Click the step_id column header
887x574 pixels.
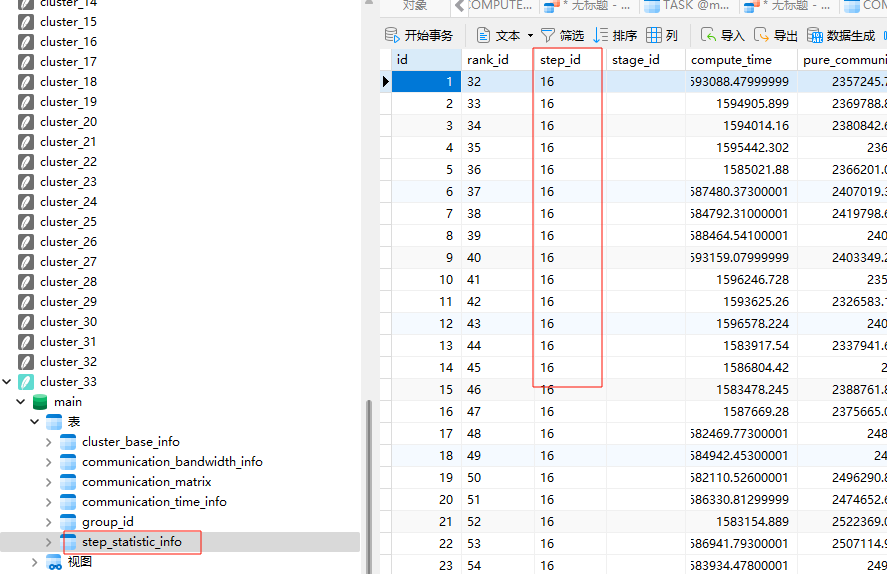[x=570, y=60]
